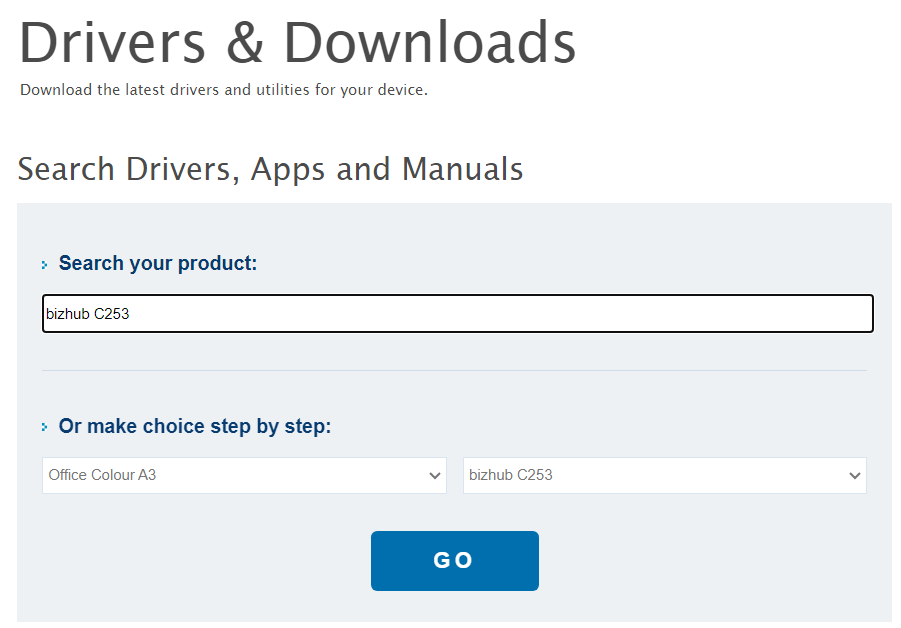901x628 pixels.
Task: Click the bullet icon near the product search heading
Action: pyautogui.click(x=45, y=263)
